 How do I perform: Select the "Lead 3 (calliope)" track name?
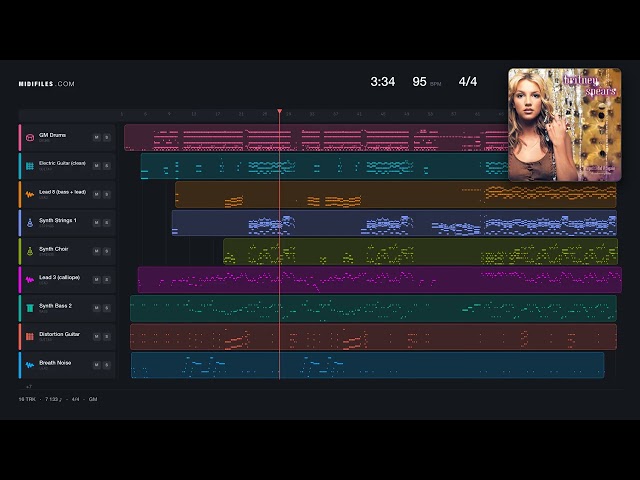[x=59, y=277]
